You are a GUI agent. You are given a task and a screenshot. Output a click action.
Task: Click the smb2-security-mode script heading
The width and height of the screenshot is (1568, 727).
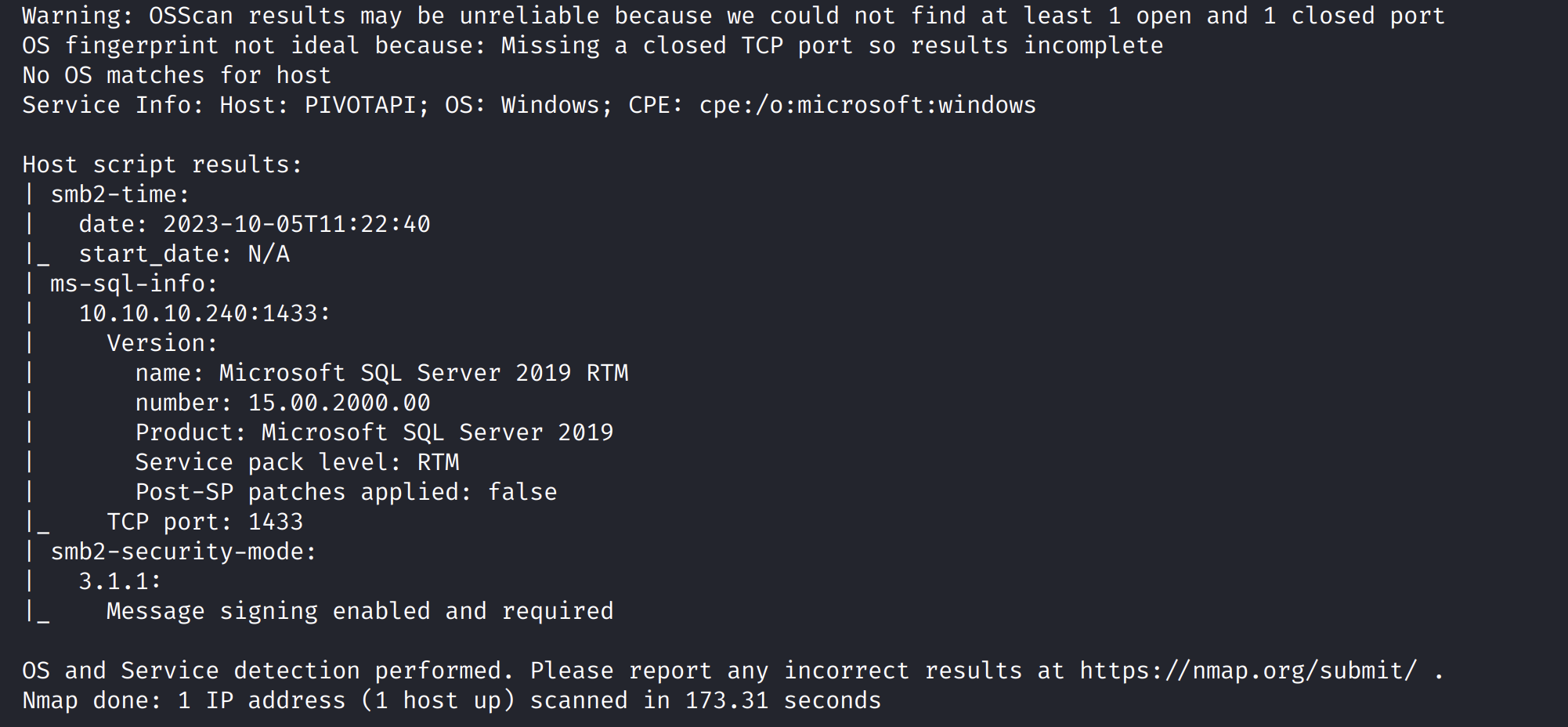183,552
